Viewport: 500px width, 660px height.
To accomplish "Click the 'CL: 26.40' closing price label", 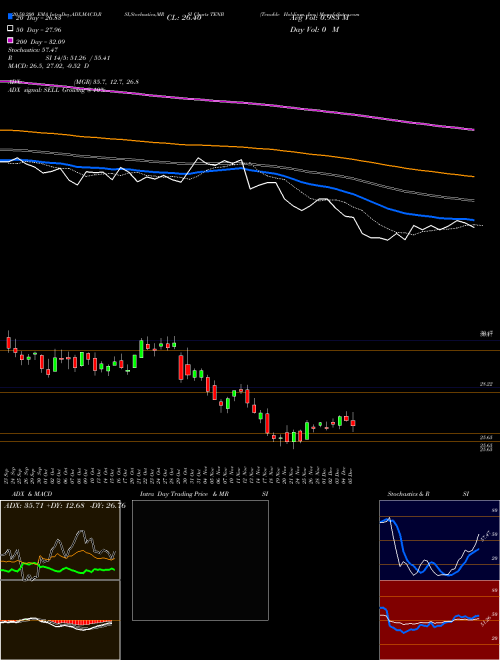I will pos(184,18).
